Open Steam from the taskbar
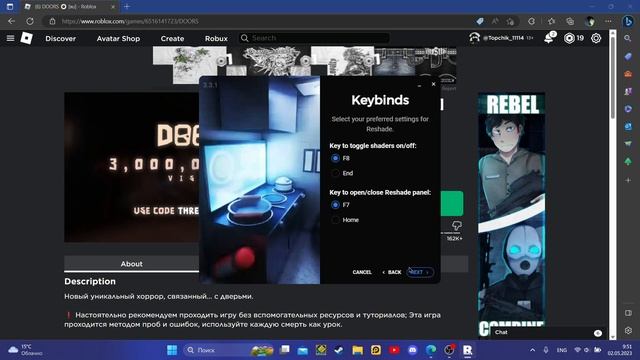The height and width of the screenshot is (360, 640). coord(339,350)
